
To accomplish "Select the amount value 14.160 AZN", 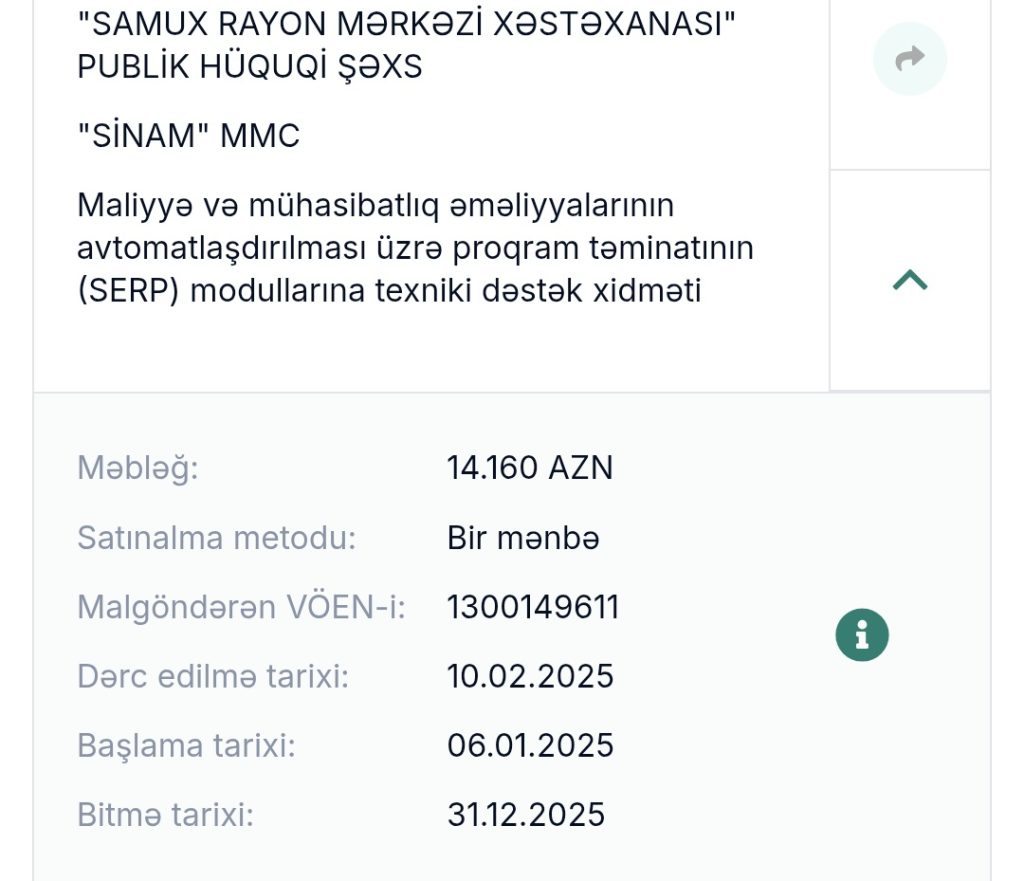I will click(530, 468).
